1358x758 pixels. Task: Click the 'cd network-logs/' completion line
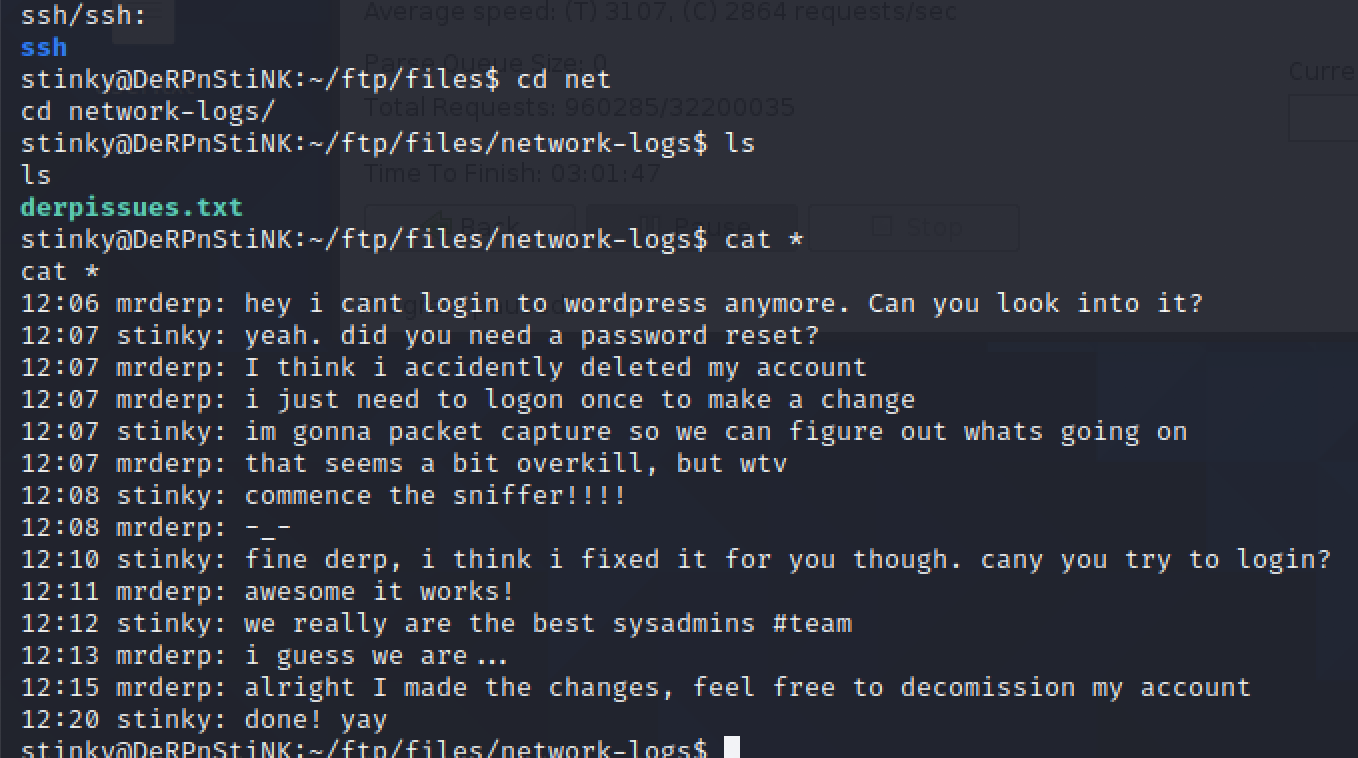click(x=148, y=111)
